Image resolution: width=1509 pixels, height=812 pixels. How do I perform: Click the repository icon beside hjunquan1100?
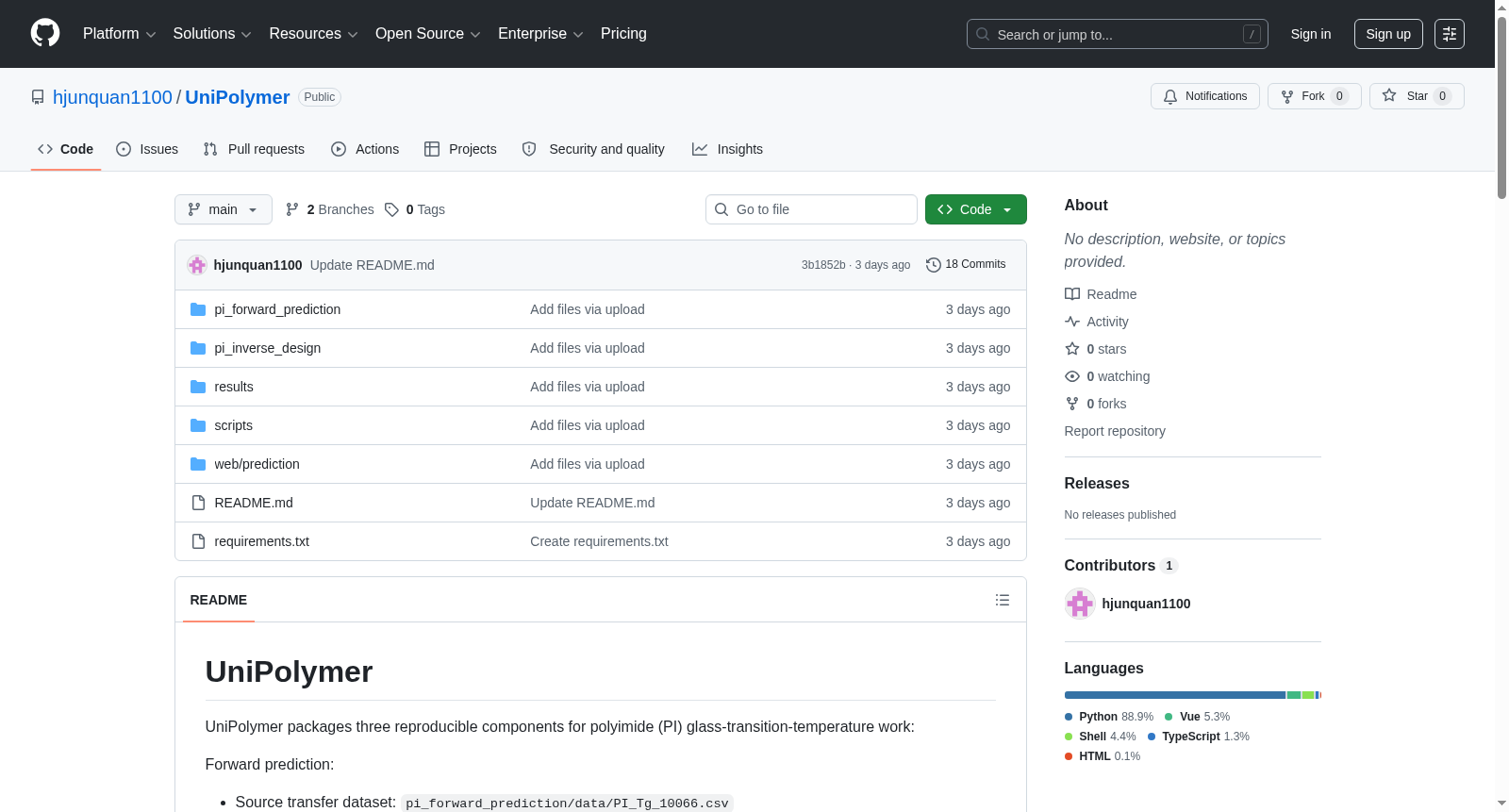[x=38, y=97]
